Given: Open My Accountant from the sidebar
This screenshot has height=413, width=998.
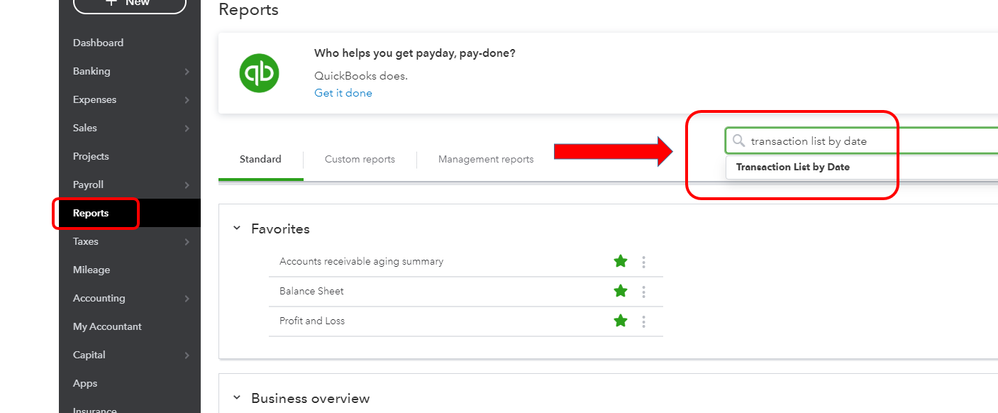Looking at the screenshot, I should (107, 326).
